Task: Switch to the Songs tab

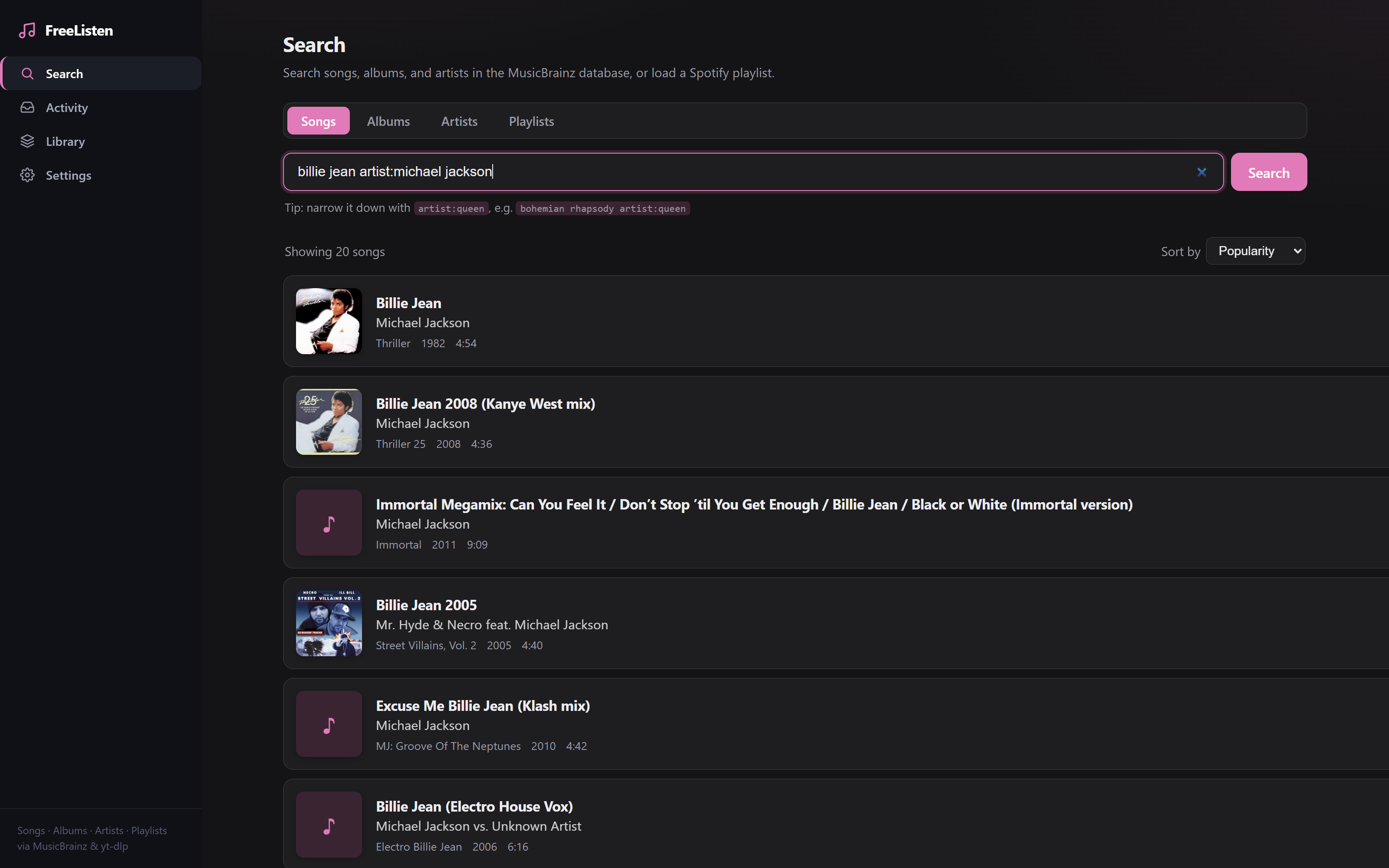Action: (x=318, y=121)
